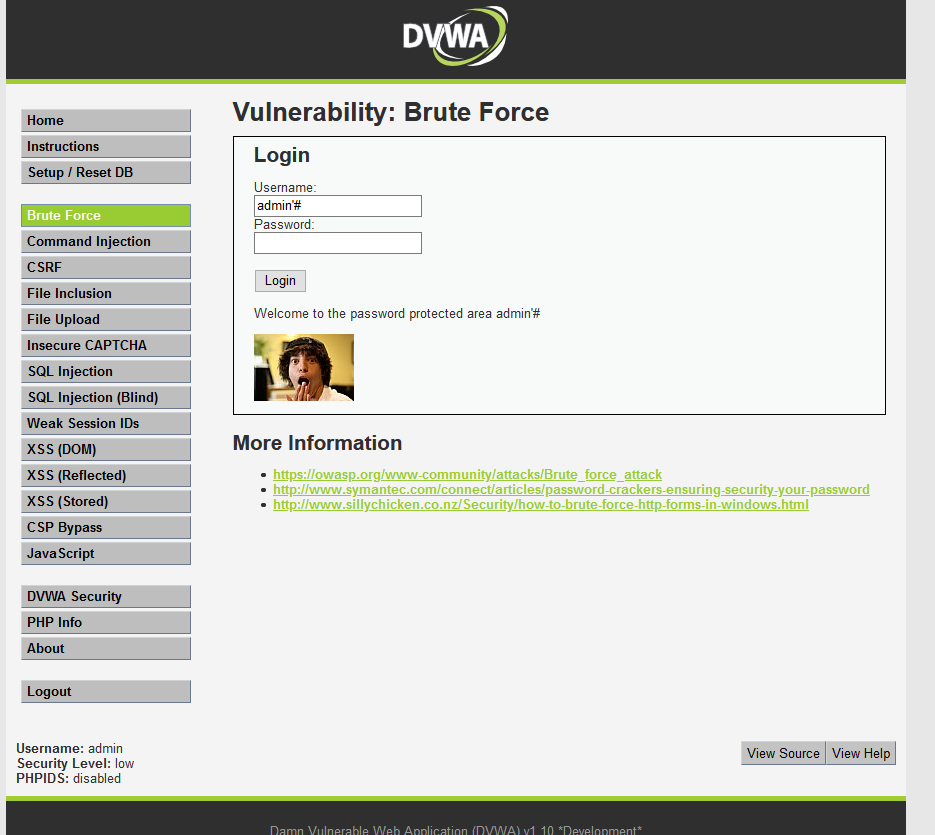Click Logout in the sidebar
935x835 pixels.
click(x=105, y=692)
